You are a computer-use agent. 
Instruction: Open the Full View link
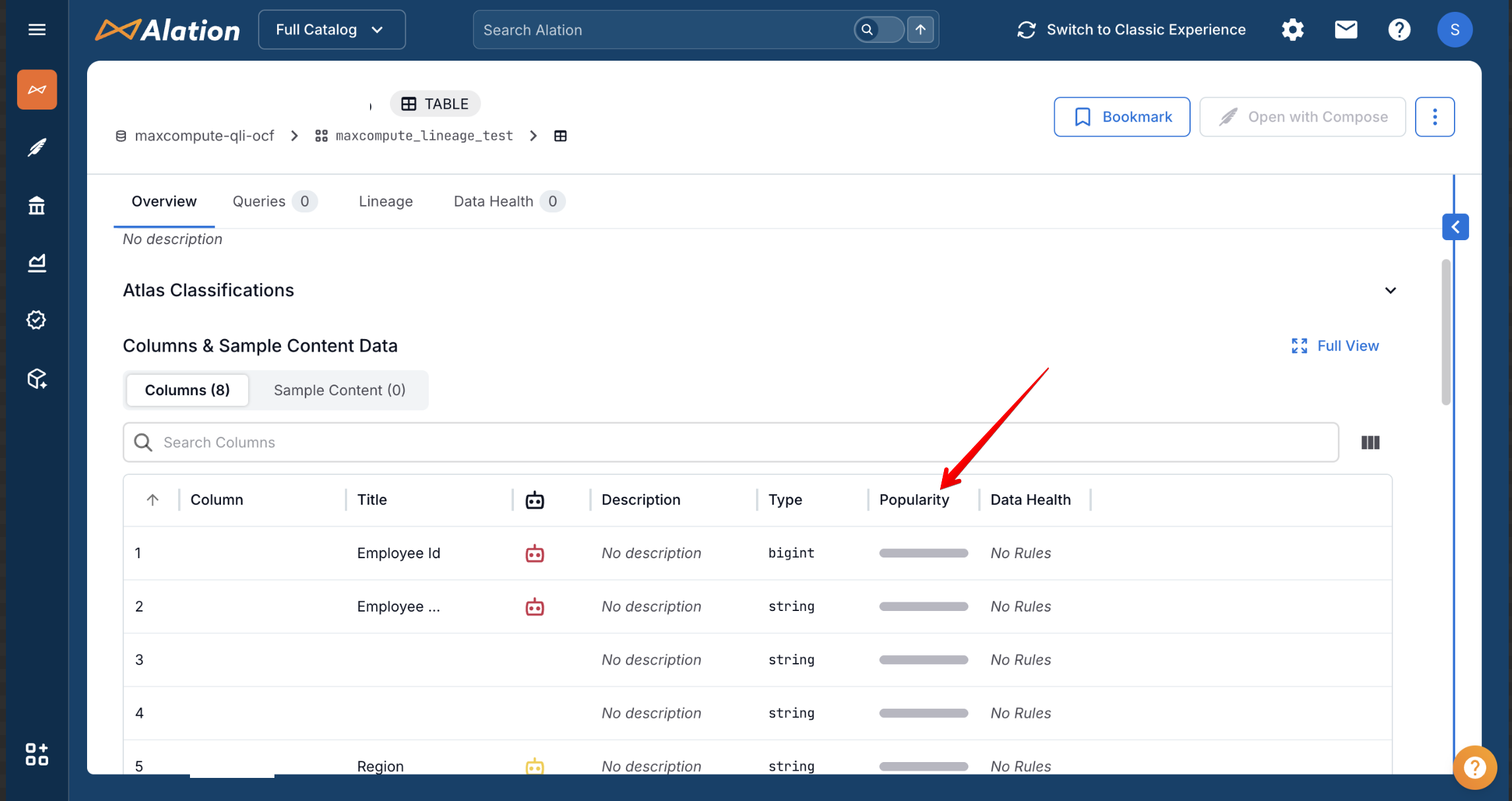click(1335, 346)
